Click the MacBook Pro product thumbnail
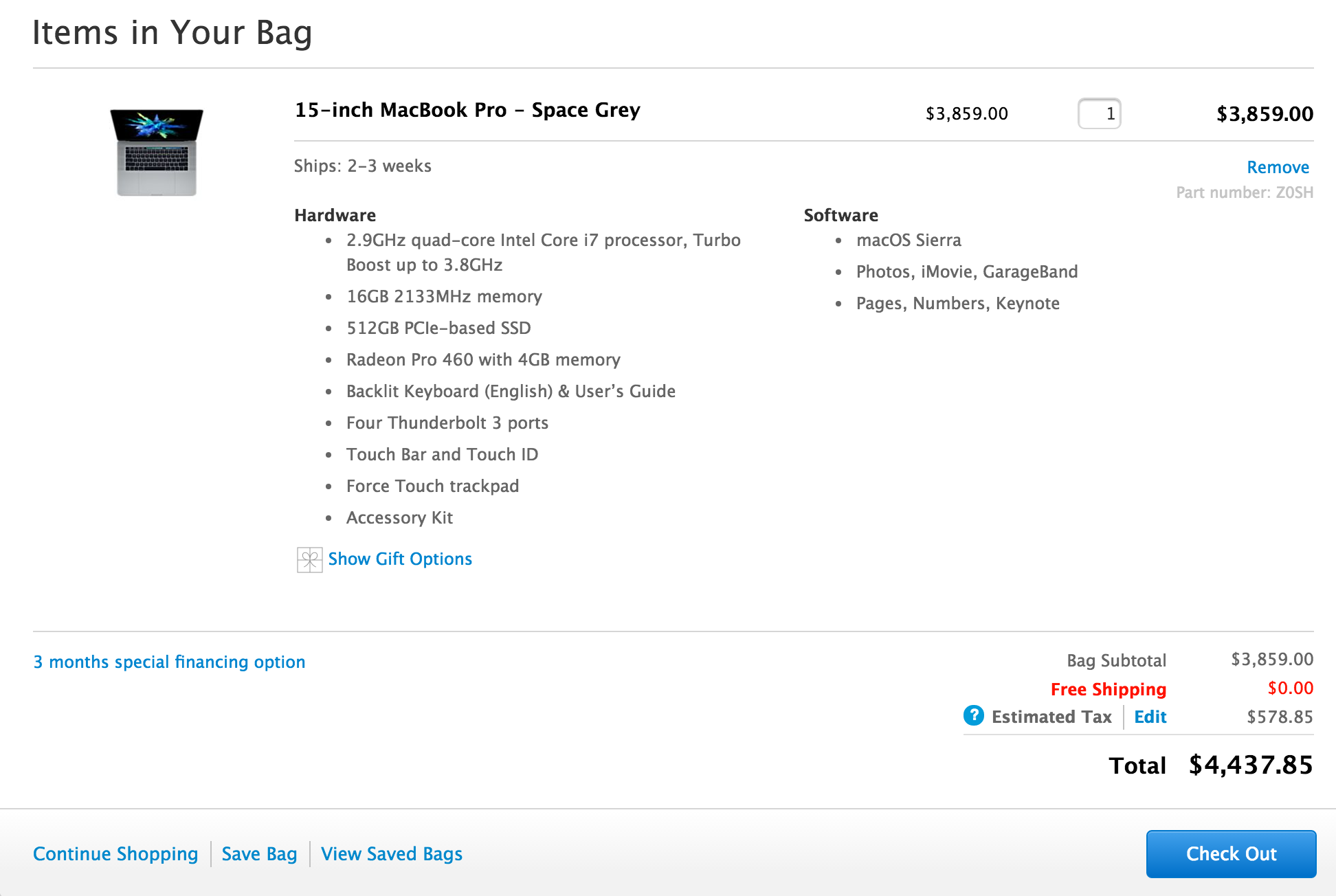Viewport: 1336px width, 896px height. tap(157, 152)
